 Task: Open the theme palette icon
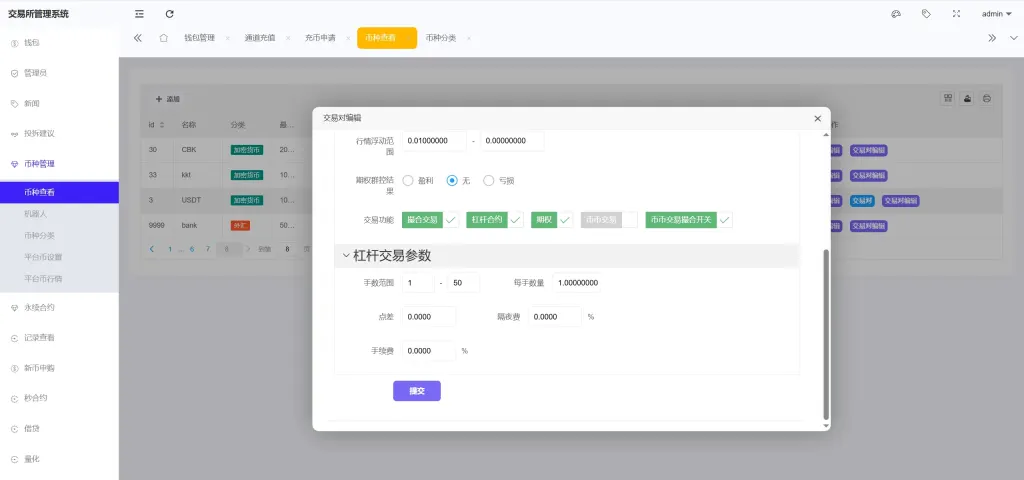click(x=896, y=14)
